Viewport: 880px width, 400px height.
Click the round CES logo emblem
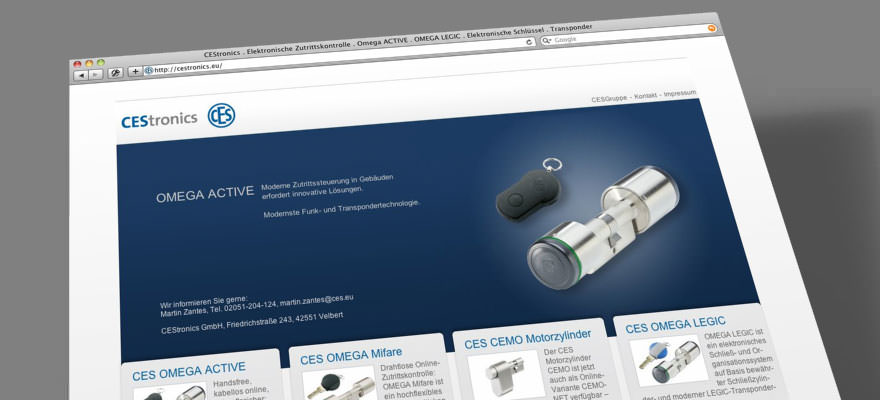pos(221,116)
